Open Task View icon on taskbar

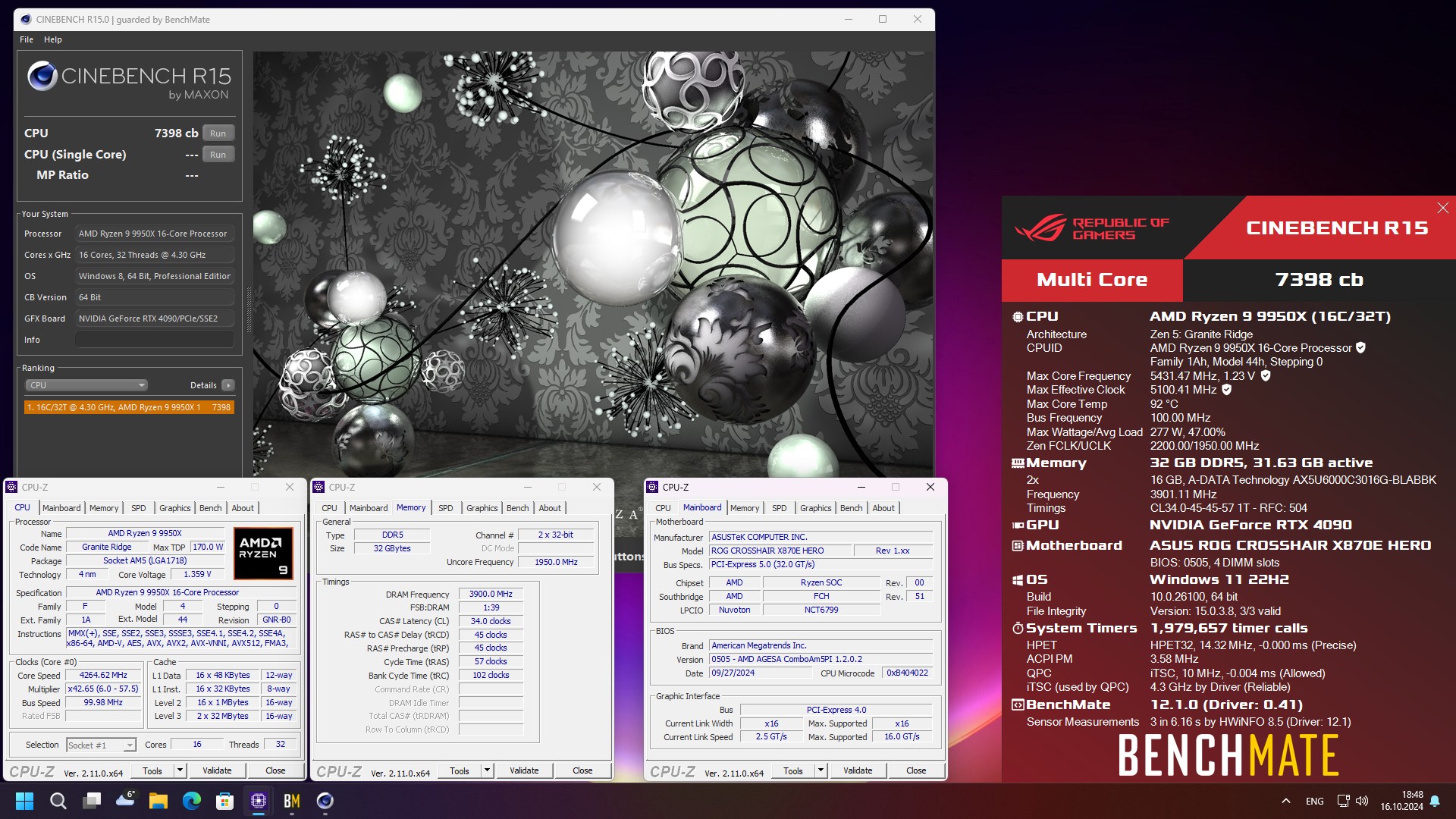pyautogui.click(x=93, y=801)
